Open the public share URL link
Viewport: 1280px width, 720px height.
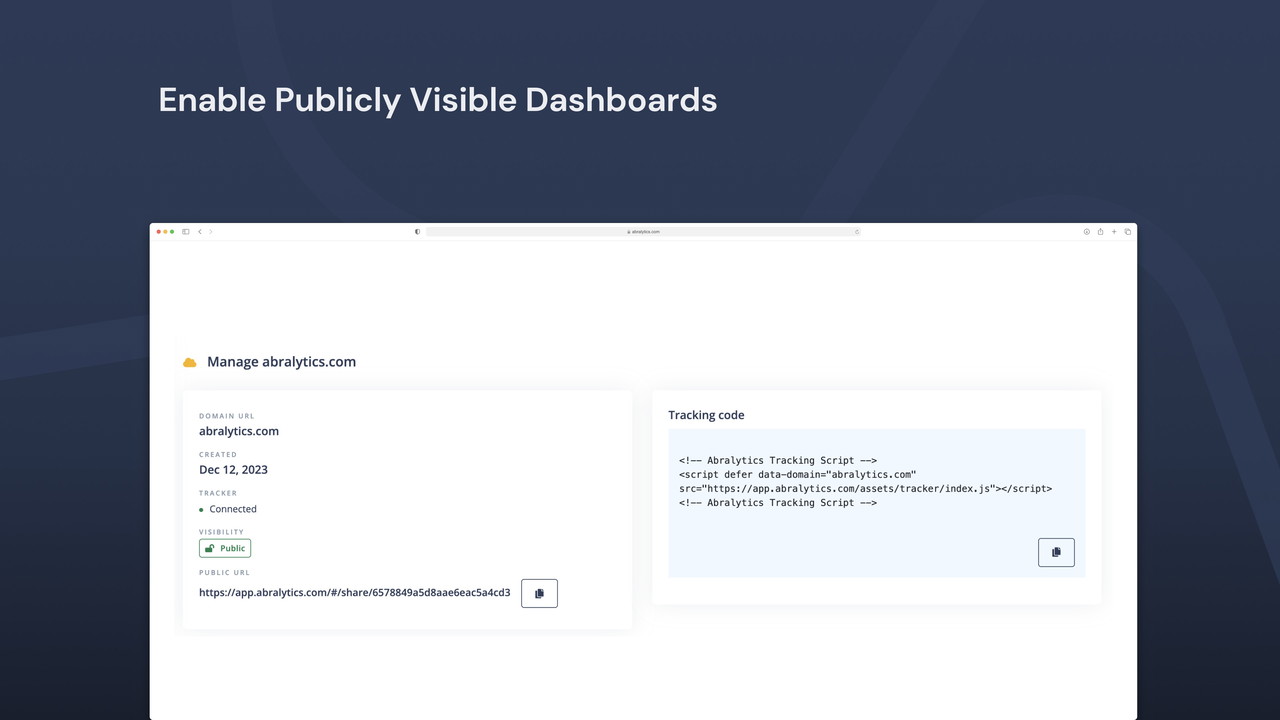[354, 593]
